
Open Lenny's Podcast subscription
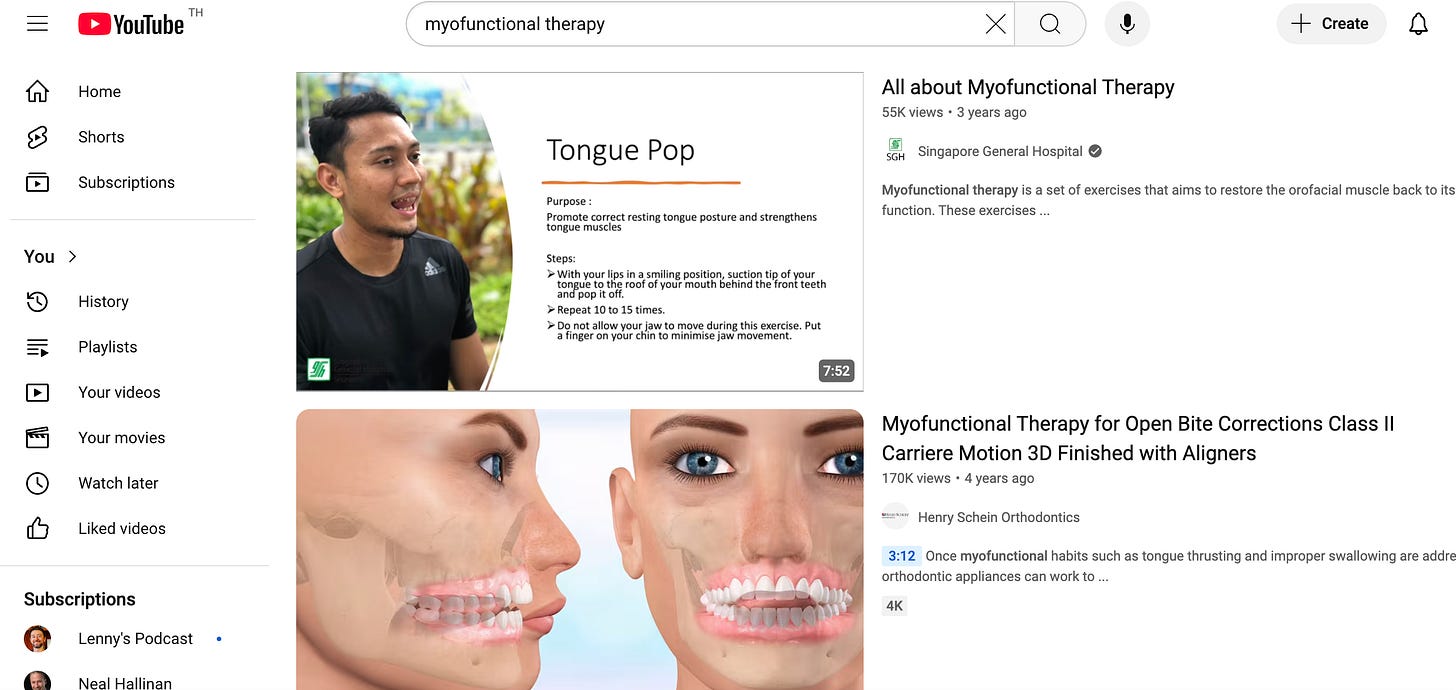click(x=135, y=638)
